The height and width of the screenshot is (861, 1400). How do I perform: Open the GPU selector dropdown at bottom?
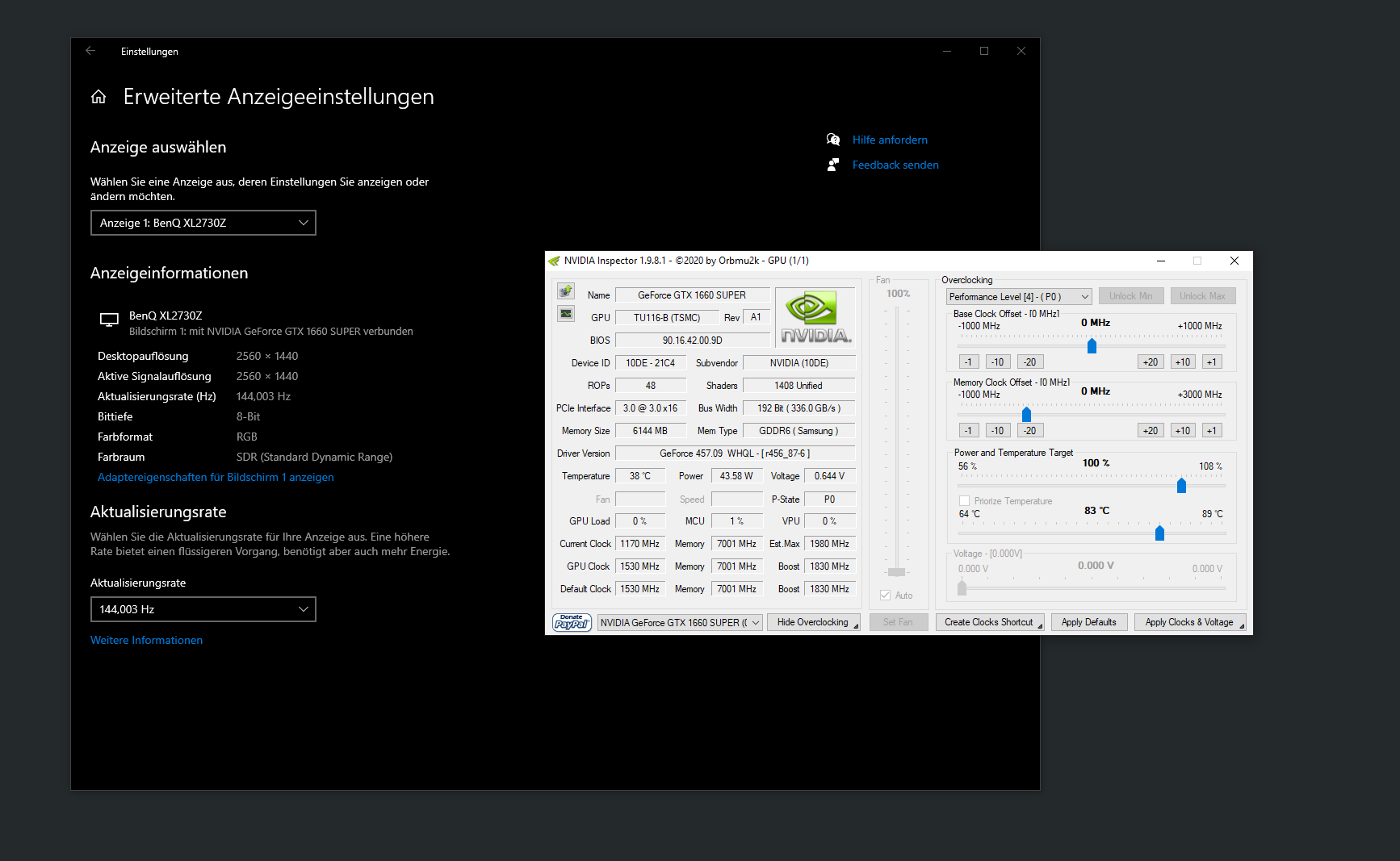pyautogui.click(x=680, y=622)
